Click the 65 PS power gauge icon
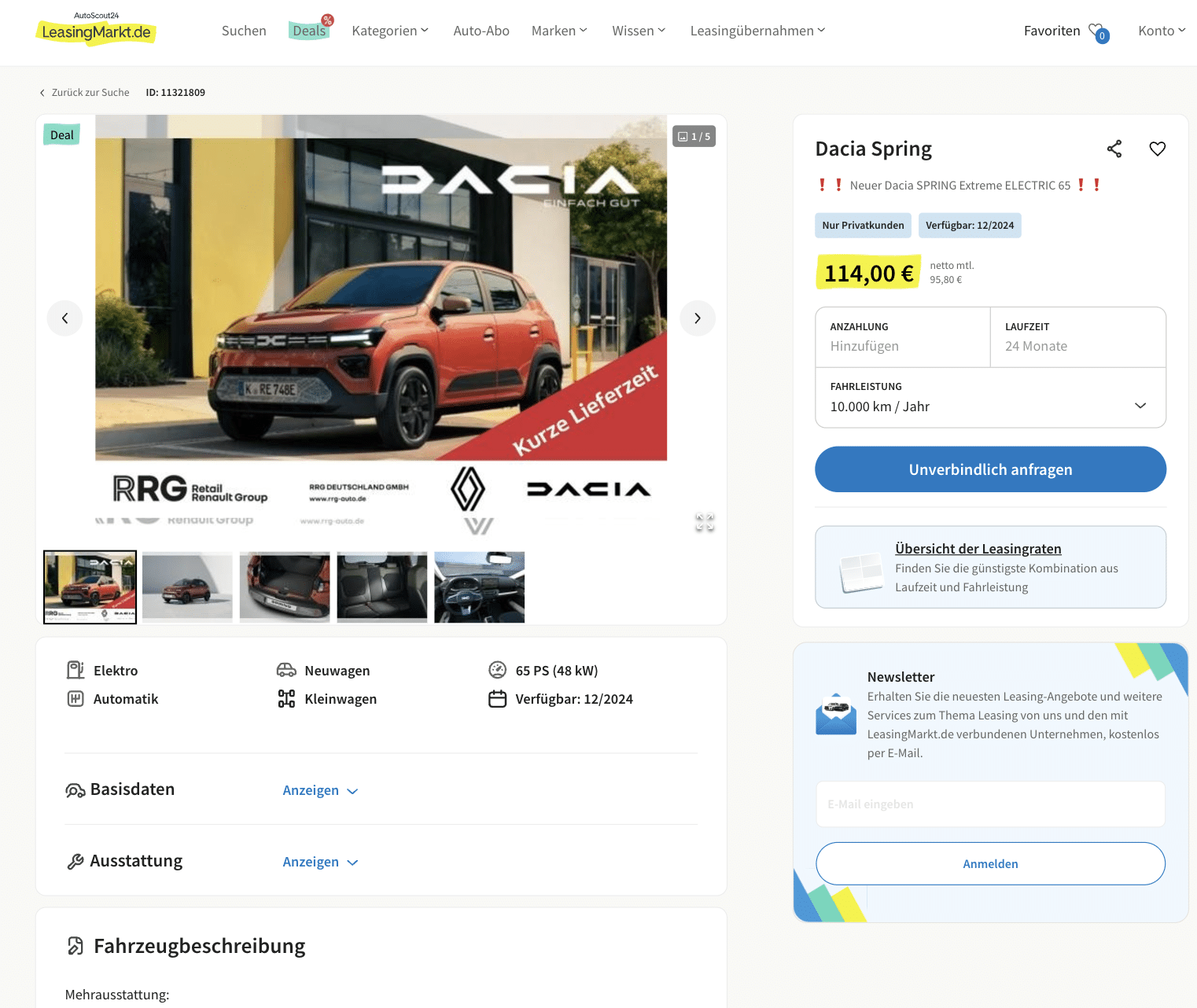Viewport: 1197px width, 1008px height. point(497,670)
